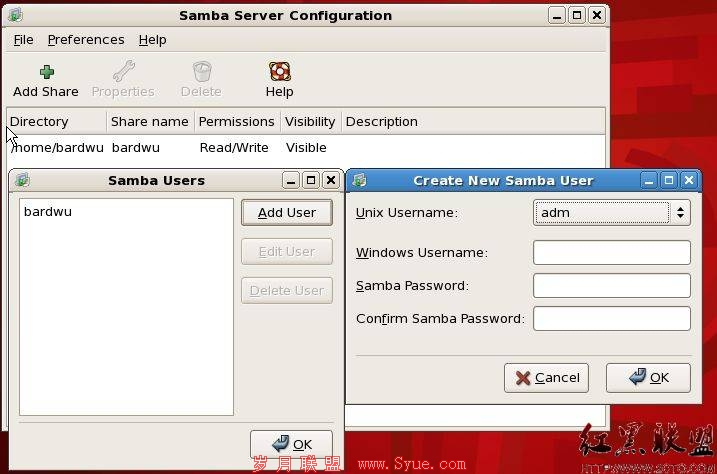Click the Unix Username combo box arrows

(680, 213)
